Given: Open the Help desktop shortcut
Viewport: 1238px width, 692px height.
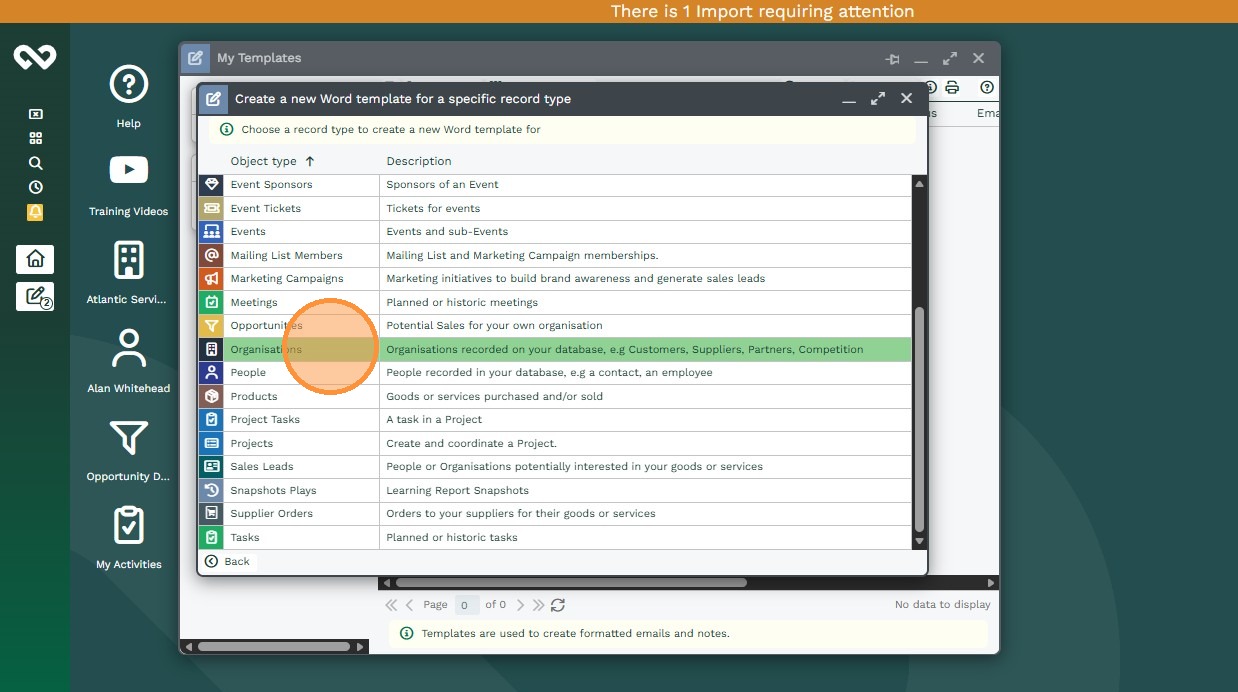Looking at the screenshot, I should (129, 96).
